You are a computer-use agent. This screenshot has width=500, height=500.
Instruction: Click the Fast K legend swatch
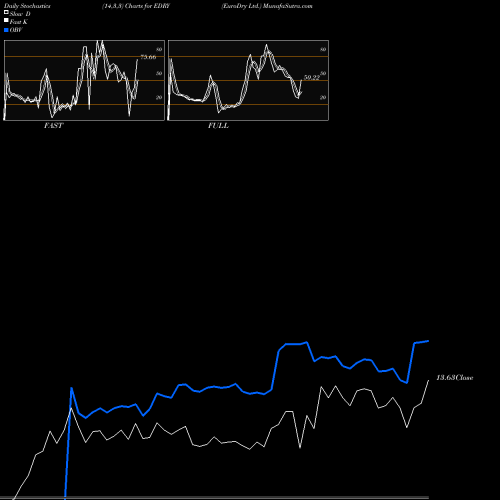(x=6, y=21)
